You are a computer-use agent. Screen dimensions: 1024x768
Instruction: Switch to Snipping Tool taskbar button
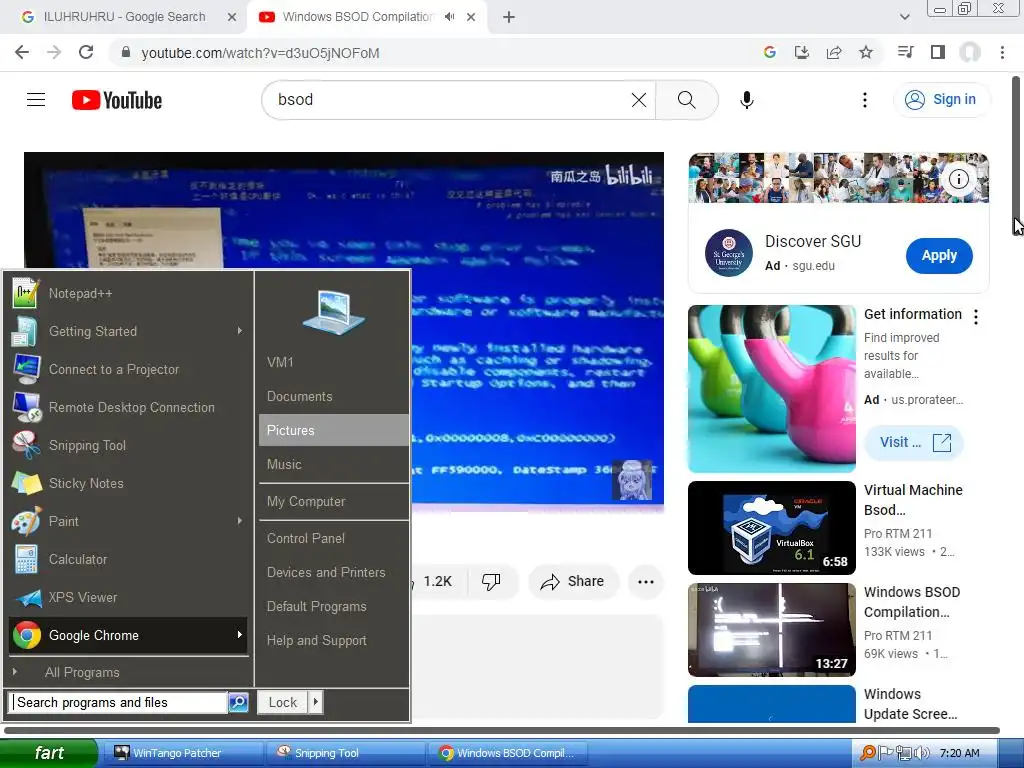click(345, 753)
